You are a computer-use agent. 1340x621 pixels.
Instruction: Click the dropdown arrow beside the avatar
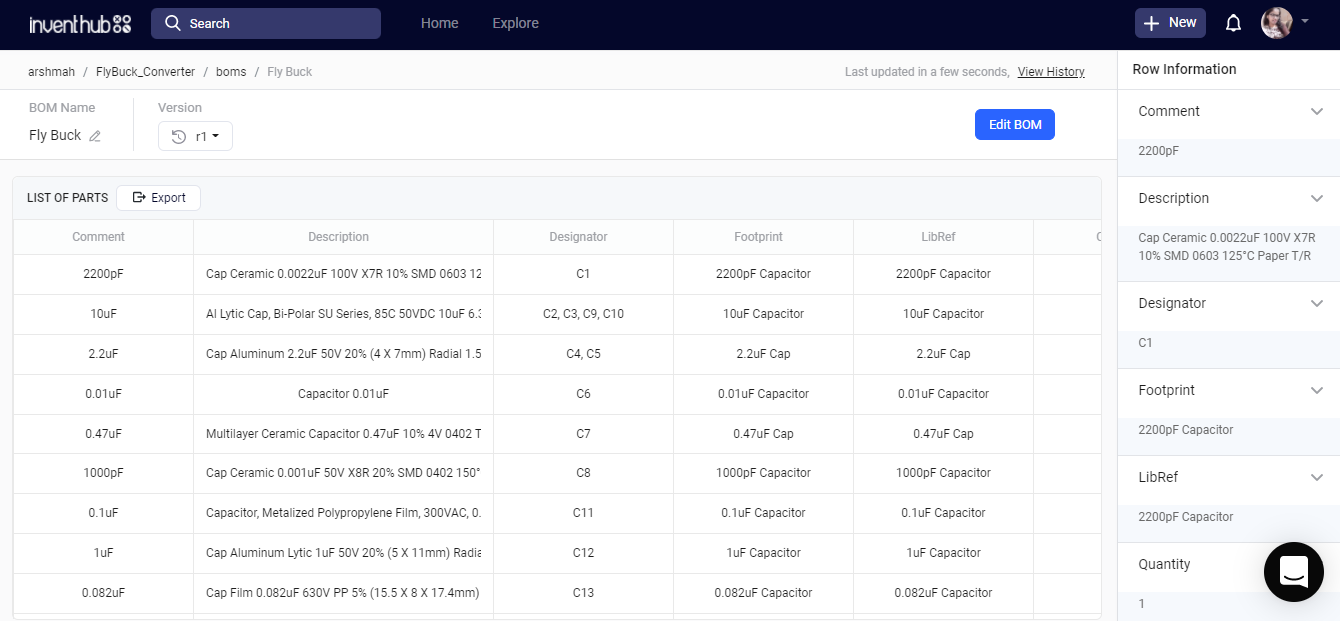(x=1305, y=20)
